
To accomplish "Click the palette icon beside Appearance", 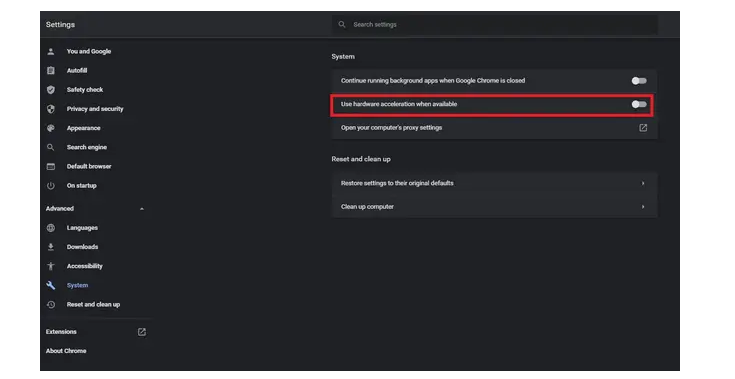I will pyautogui.click(x=51, y=128).
